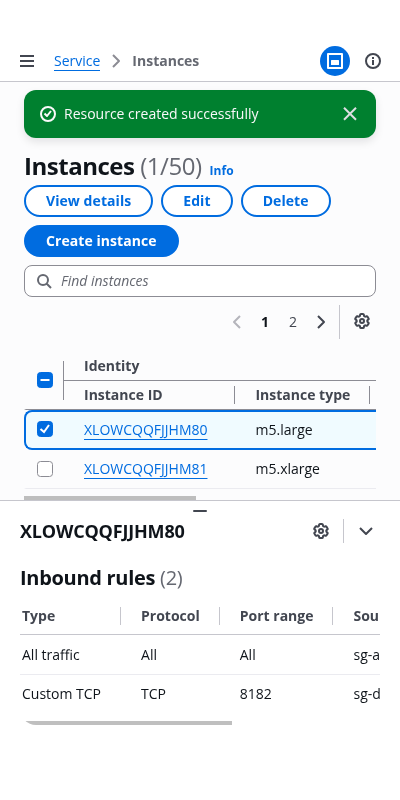The image size is (400, 800).
Task: Toggle the split panel icon in header
Action: click(335, 61)
